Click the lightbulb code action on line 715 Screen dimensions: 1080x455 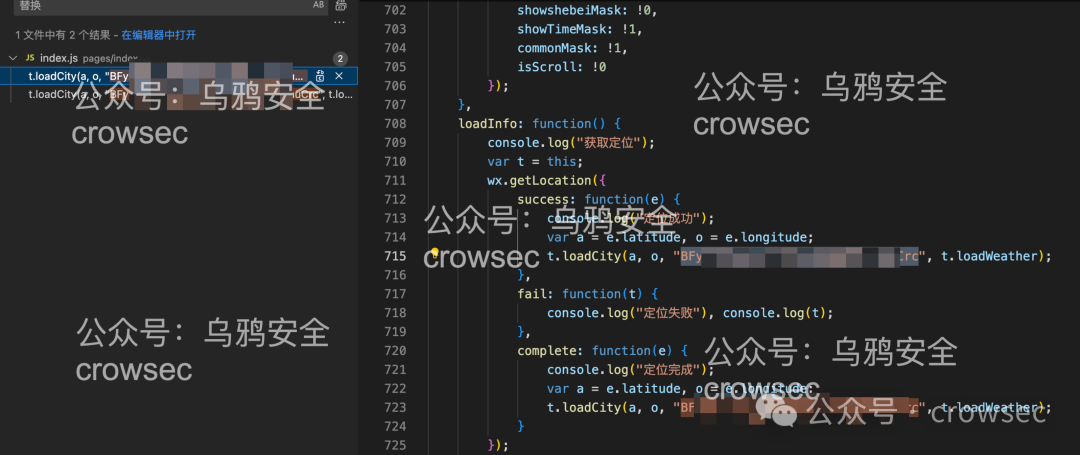click(435, 255)
